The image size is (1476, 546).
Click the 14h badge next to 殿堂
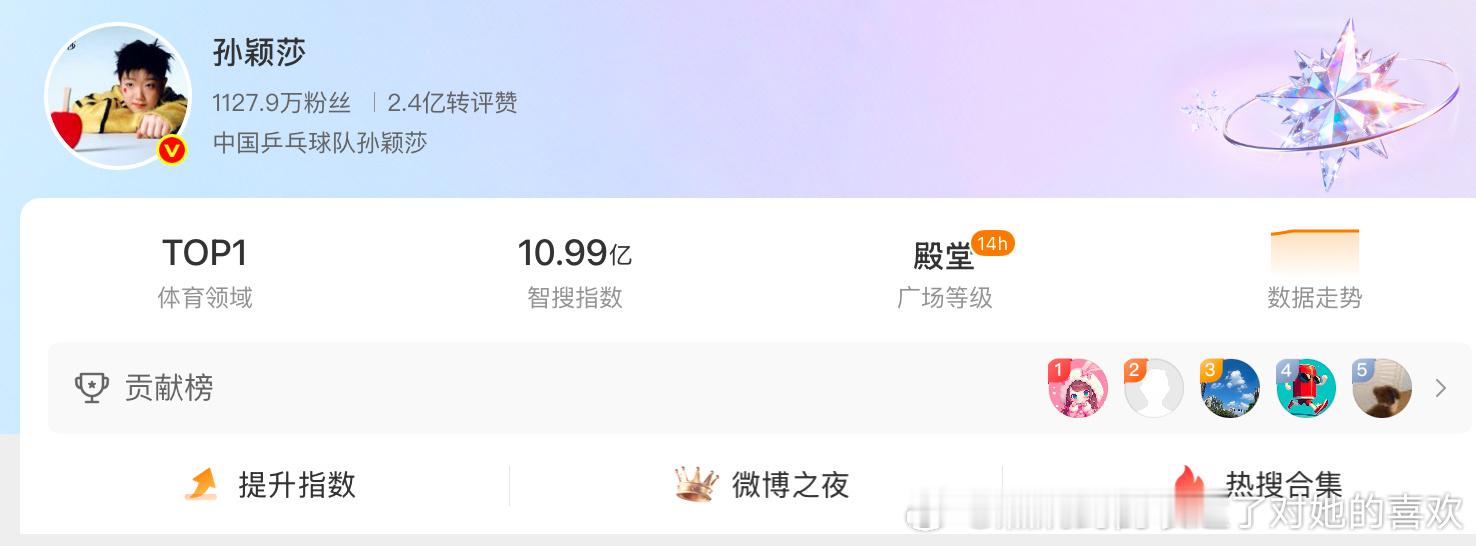pos(993,243)
